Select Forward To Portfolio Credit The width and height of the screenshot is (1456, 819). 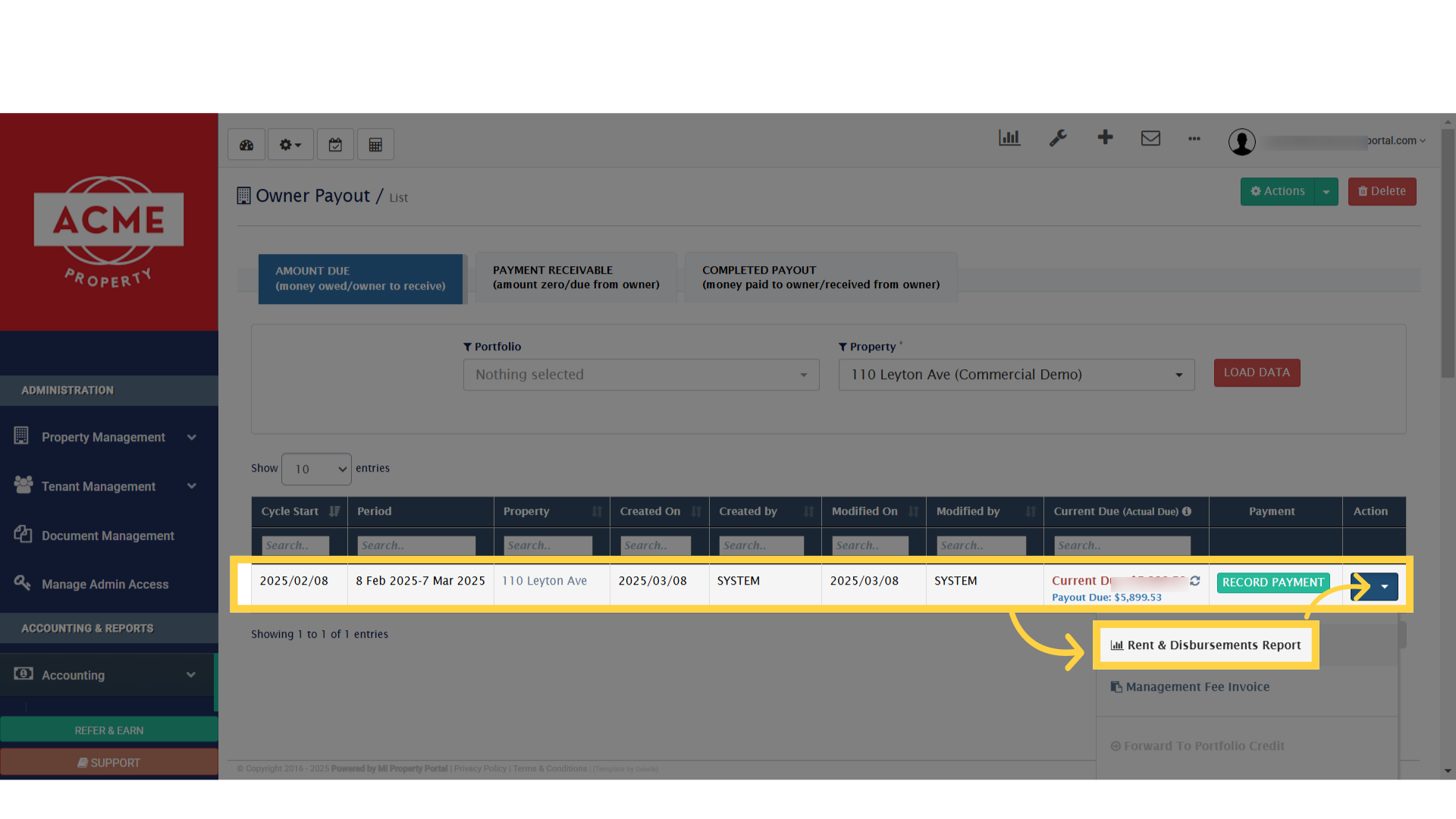click(1197, 746)
